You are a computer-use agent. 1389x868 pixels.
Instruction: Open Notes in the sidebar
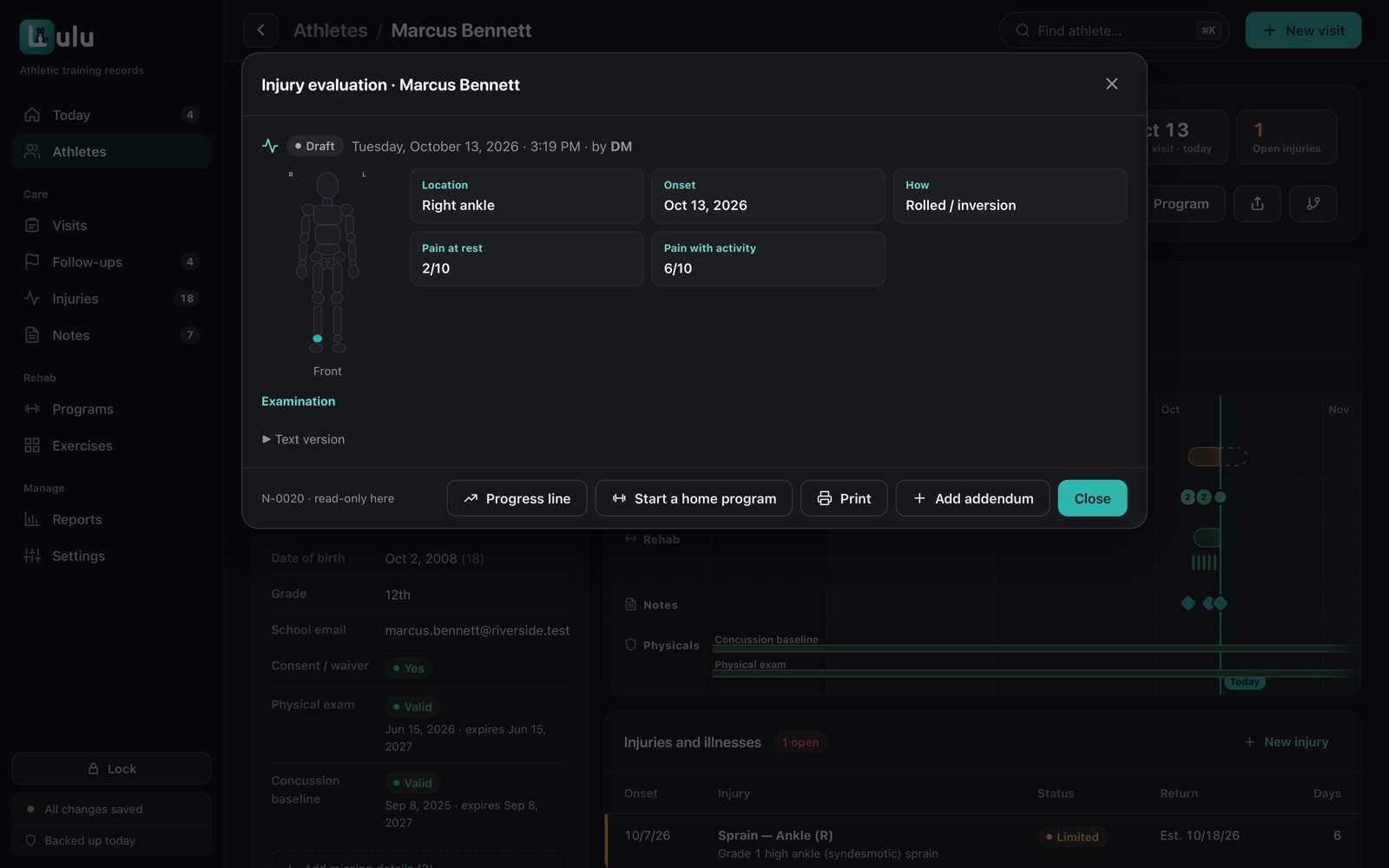tap(111, 335)
